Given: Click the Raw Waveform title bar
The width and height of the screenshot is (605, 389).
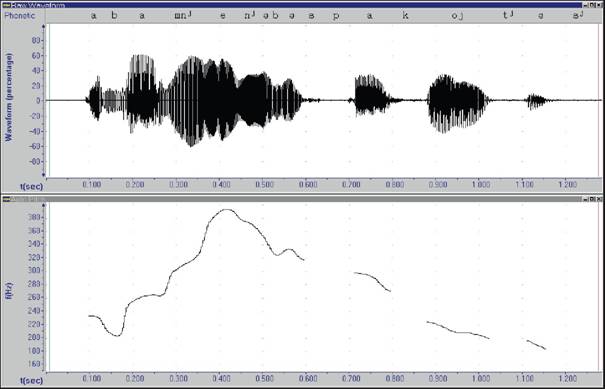Looking at the screenshot, I should coord(293,5).
